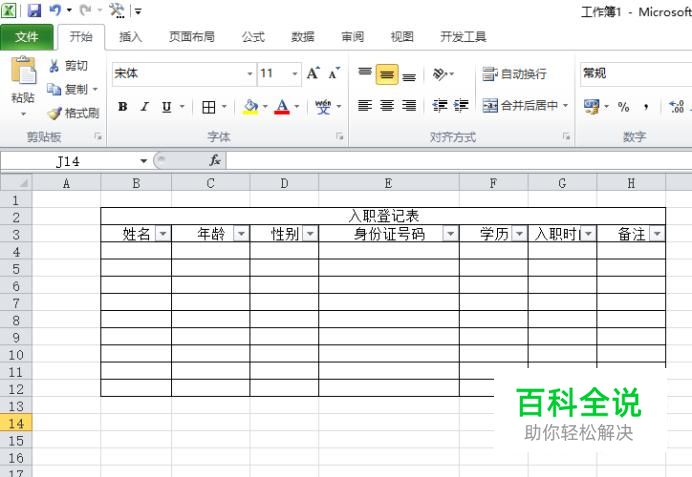Expand fill color dropdown arrow
The width and height of the screenshot is (692, 477).
[x=265, y=107]
